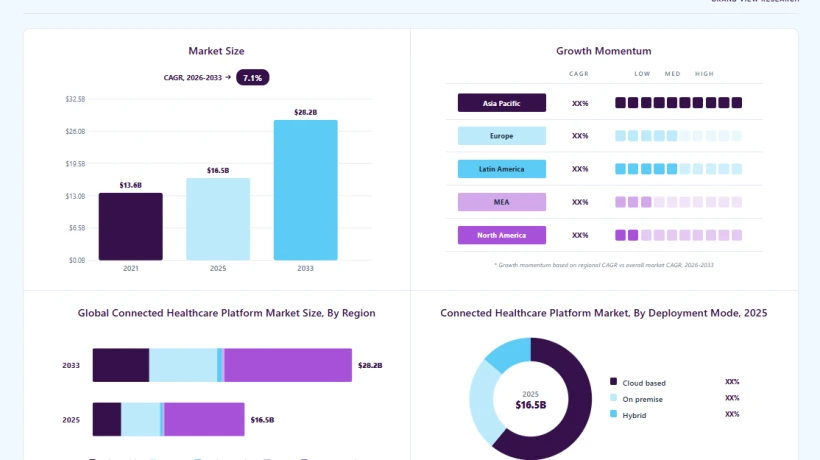Screen dimensions: 820x460
Task: Click the HIGH momentum scale label
Action: coord(704,74)
